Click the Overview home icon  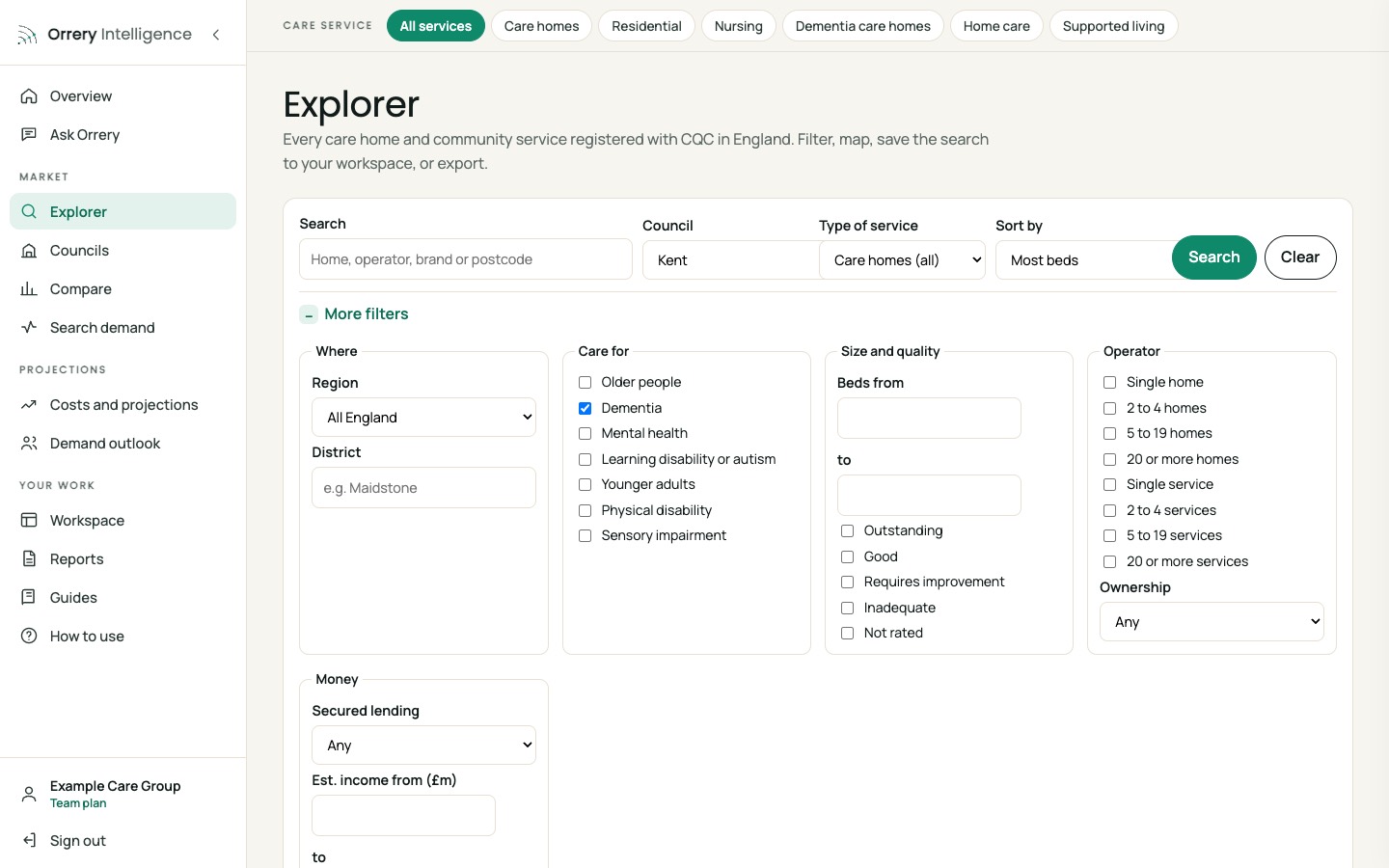(29, 96)
